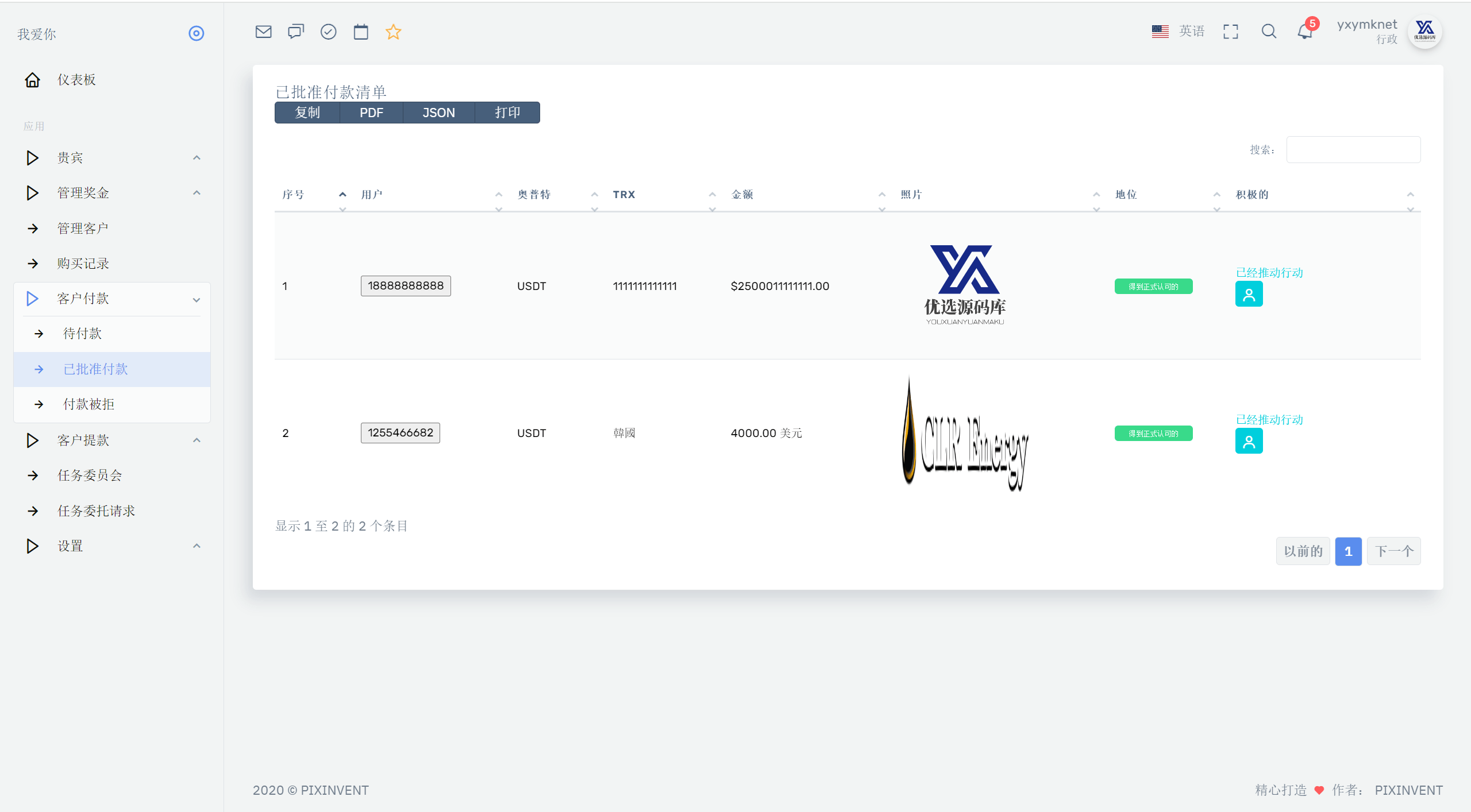1471x812 pixels.
Task: Click the 复制 export button
Action: coord(307,113)
